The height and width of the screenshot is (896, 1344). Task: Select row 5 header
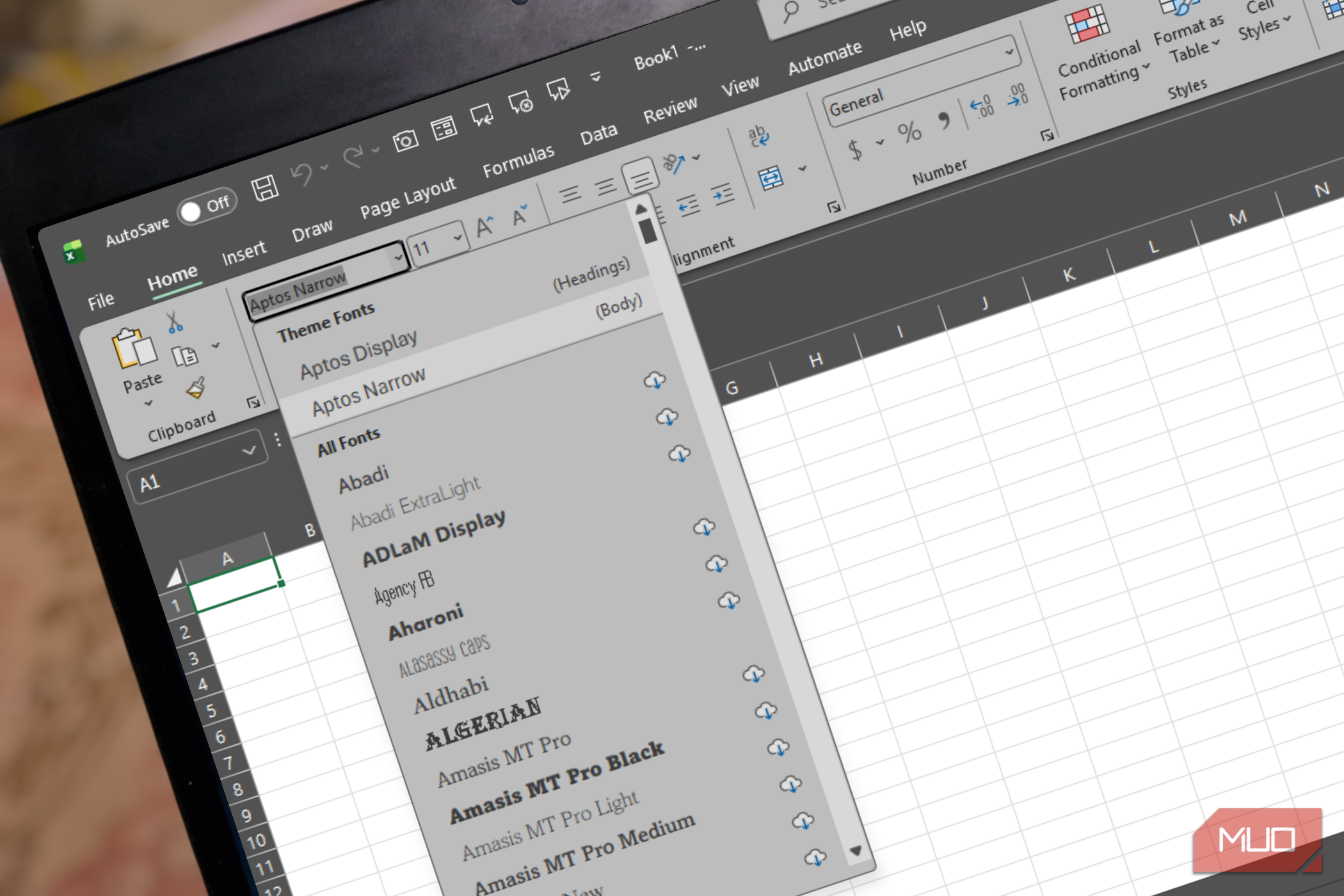[x=211, y=710]
